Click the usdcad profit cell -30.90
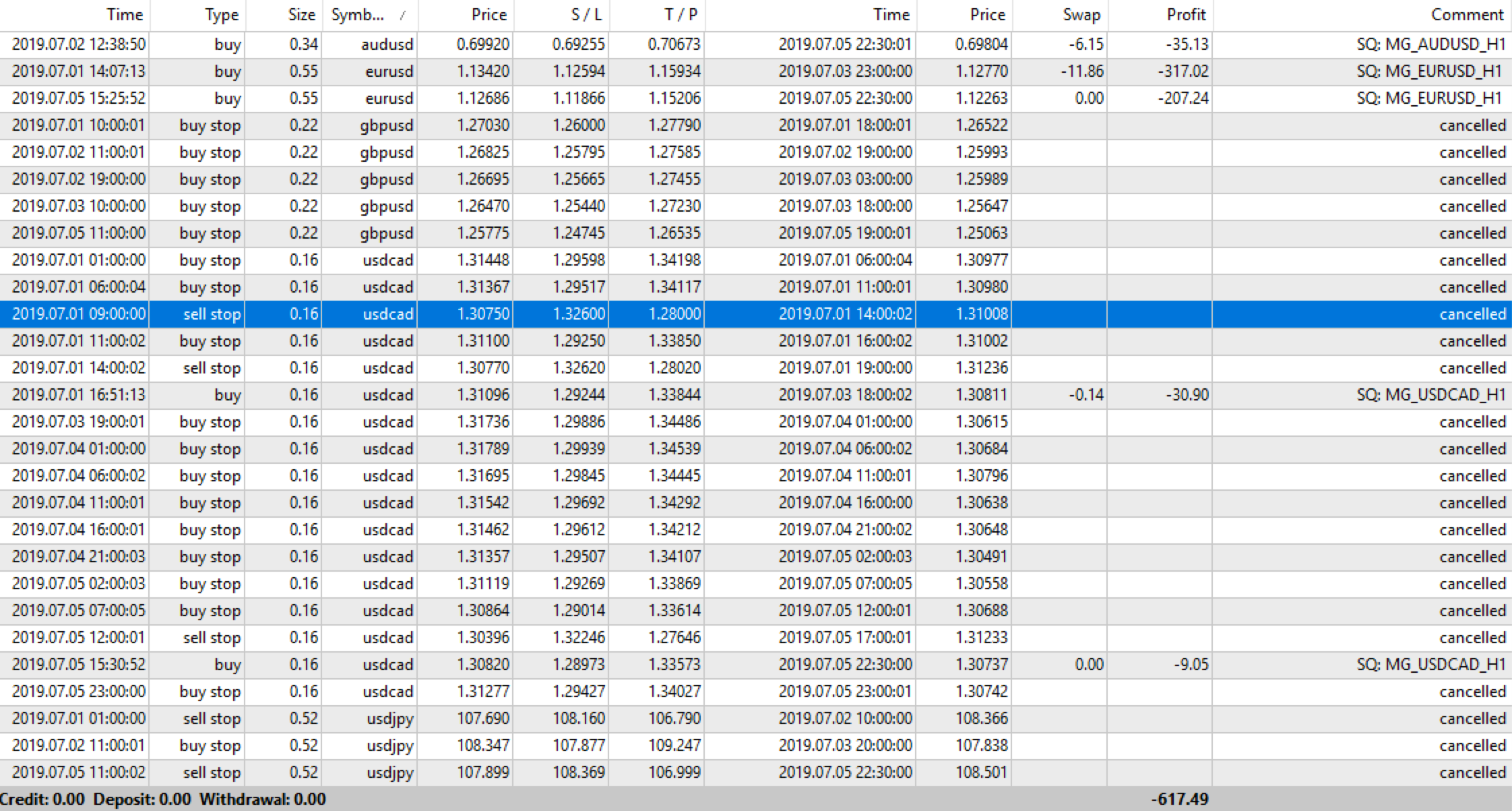Image resolution: width=1512 pixels, height=811 pixels. tap(1187, 395)
